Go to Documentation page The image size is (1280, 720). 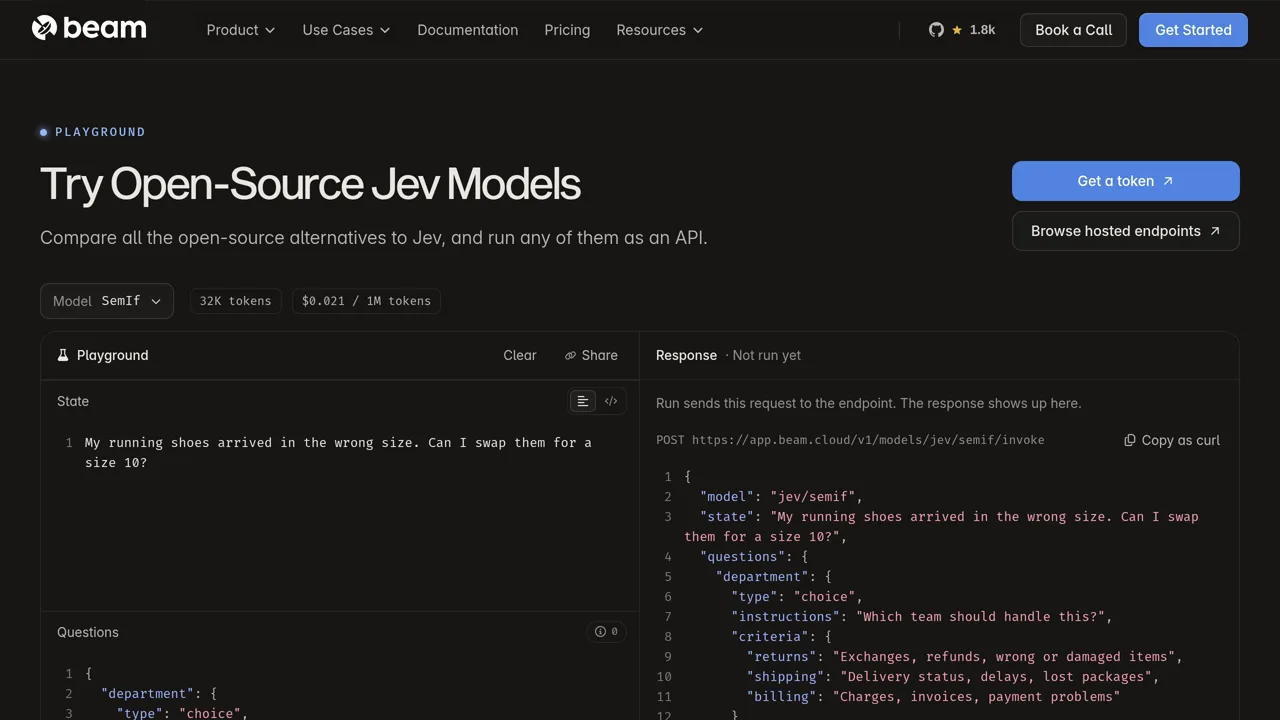(x=468, y=30)
